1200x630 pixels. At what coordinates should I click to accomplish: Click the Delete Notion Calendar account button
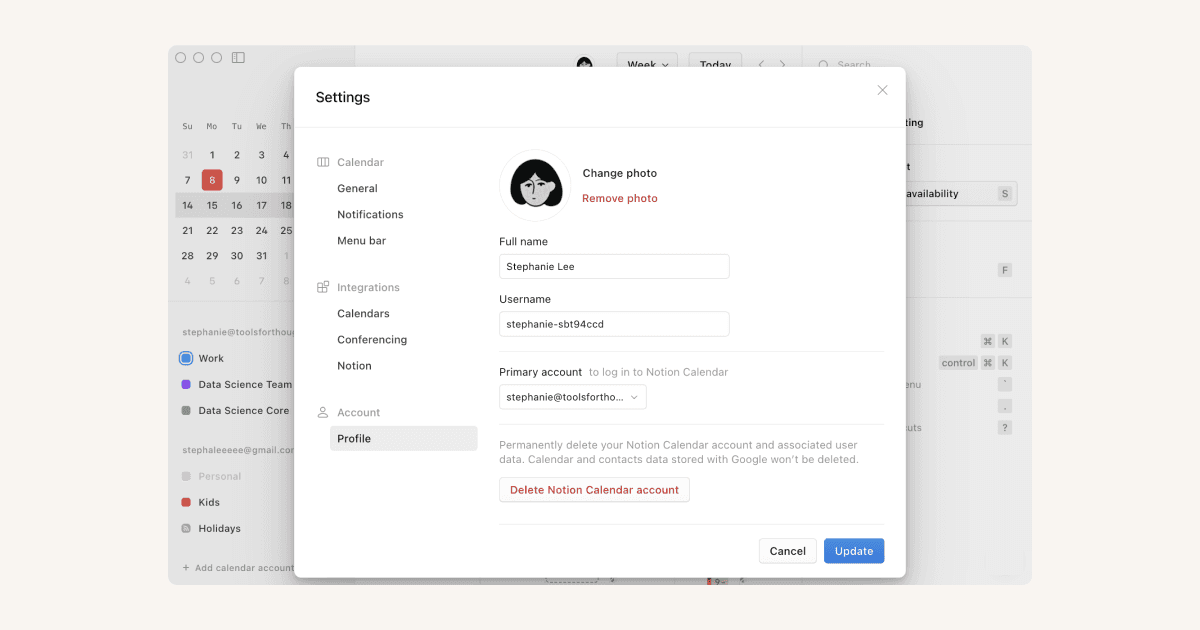594,489
